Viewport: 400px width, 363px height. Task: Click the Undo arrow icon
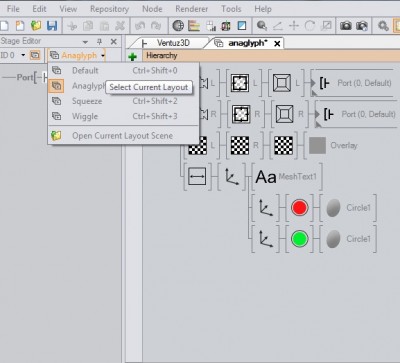click(x=140, y=26)
